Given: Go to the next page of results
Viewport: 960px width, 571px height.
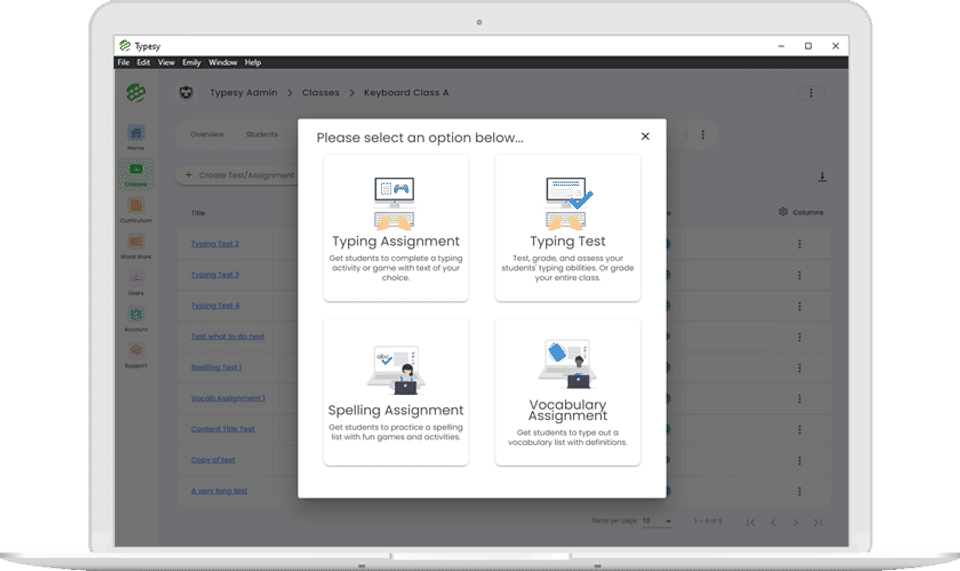Looking at the screenshot, I should point(795,522).
